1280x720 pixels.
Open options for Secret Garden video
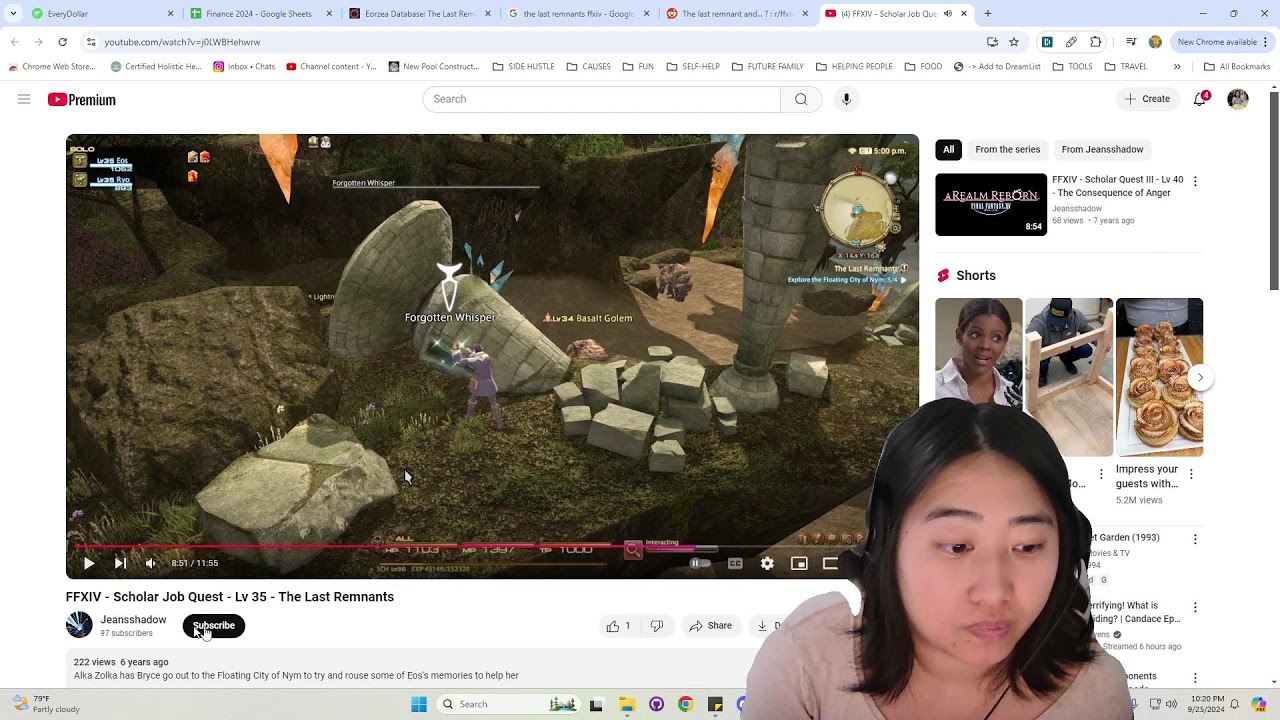1195,540
